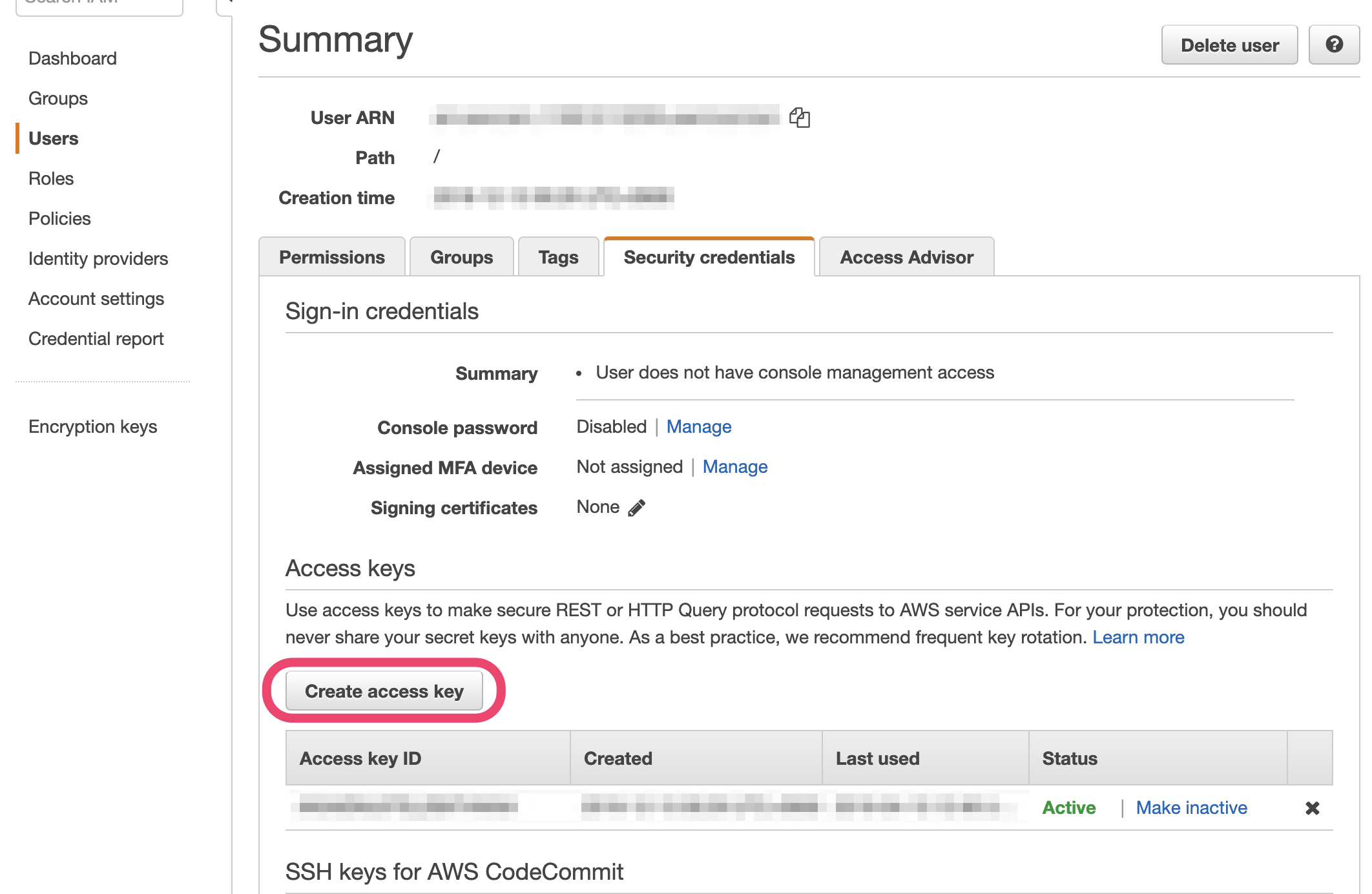
Task: Make the access key inactive
Action: tap(1191, 808)
